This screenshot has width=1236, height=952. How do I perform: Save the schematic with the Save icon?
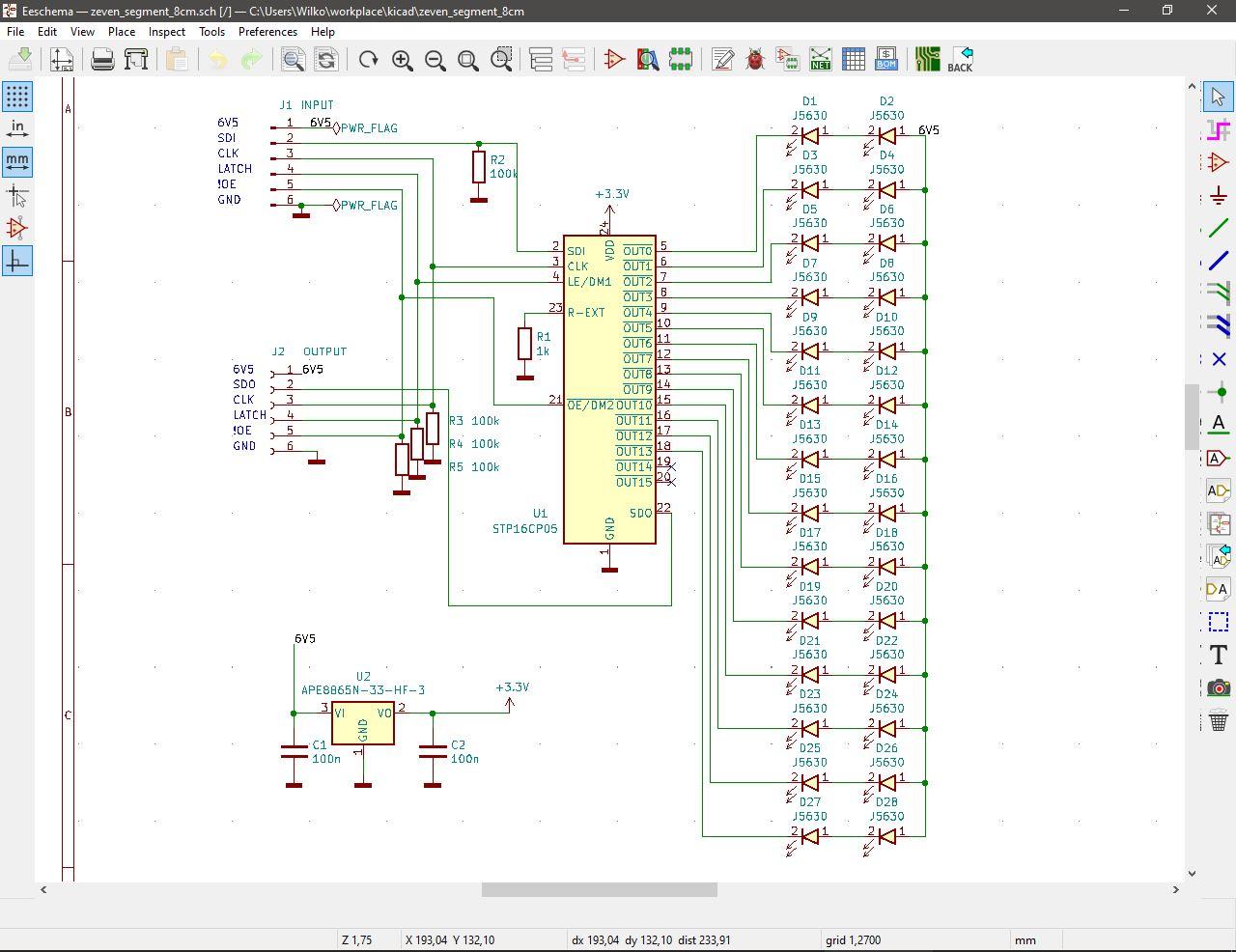19,60
